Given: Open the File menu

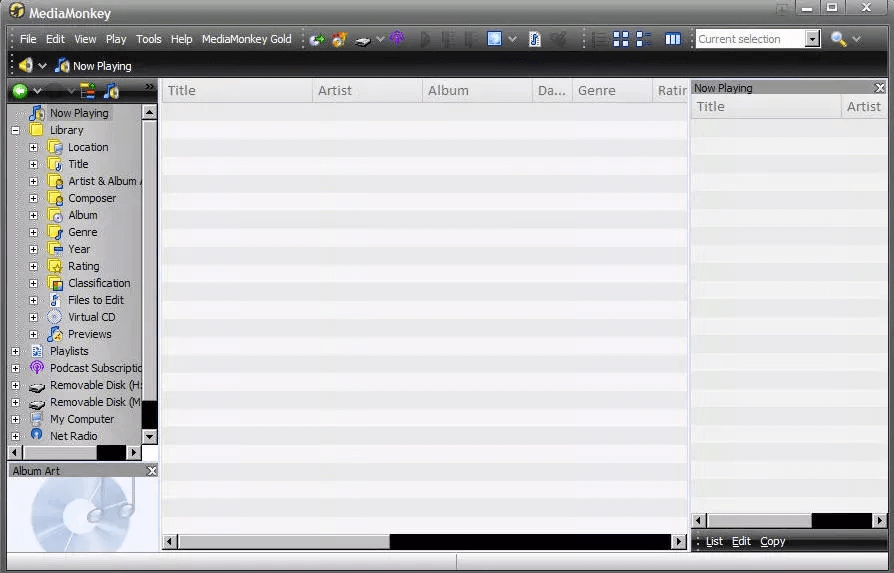Looking at the screenshot, I should click(x=28, y=39).
